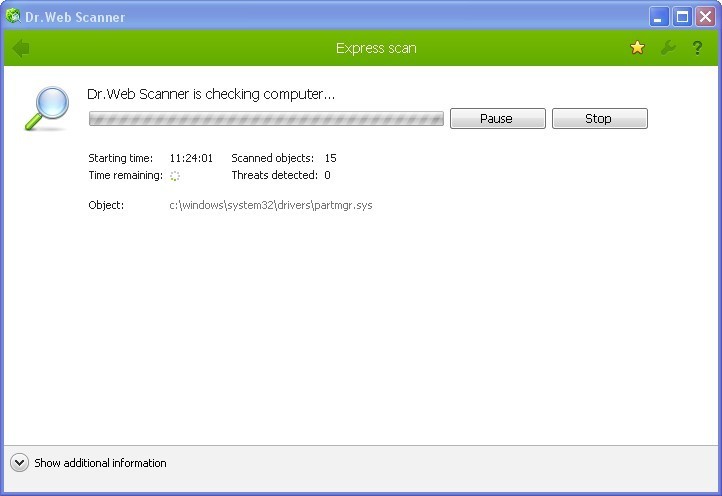The height and width of the screenshot is (496, 722).
Task: Click the scan progress bar
Action: point(266,119)
